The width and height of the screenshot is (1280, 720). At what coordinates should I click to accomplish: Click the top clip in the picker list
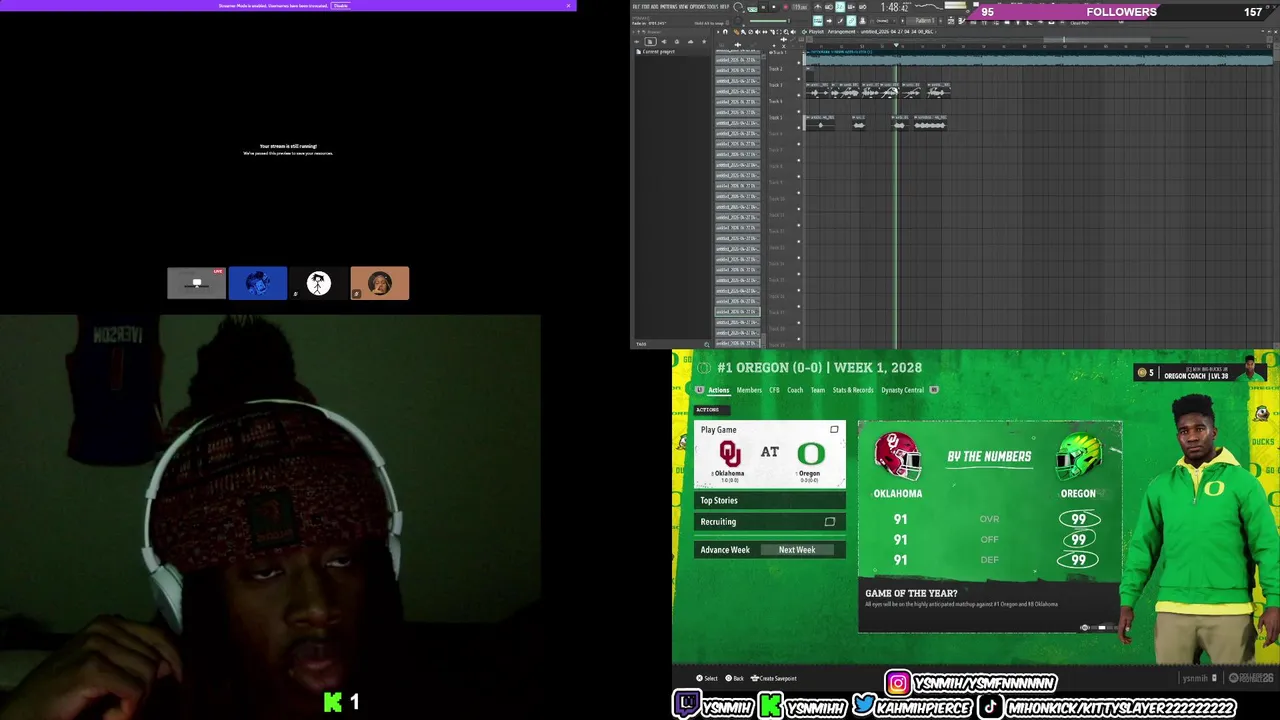(x=737, y=51)
